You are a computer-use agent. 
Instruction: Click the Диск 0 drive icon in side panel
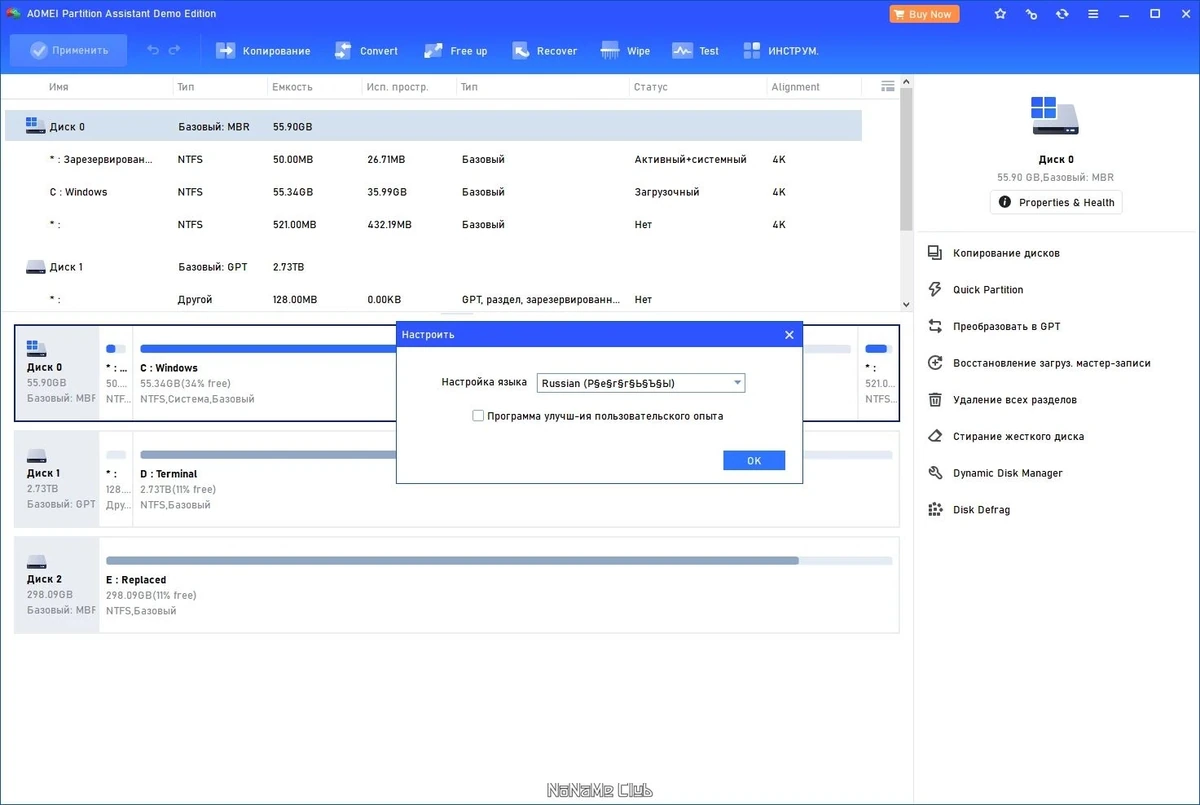coord(1056,116)
